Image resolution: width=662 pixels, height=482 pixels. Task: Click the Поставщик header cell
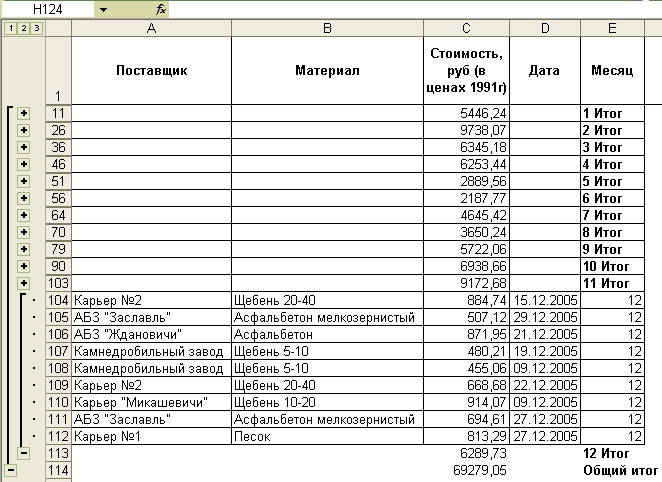pos(152,70)
